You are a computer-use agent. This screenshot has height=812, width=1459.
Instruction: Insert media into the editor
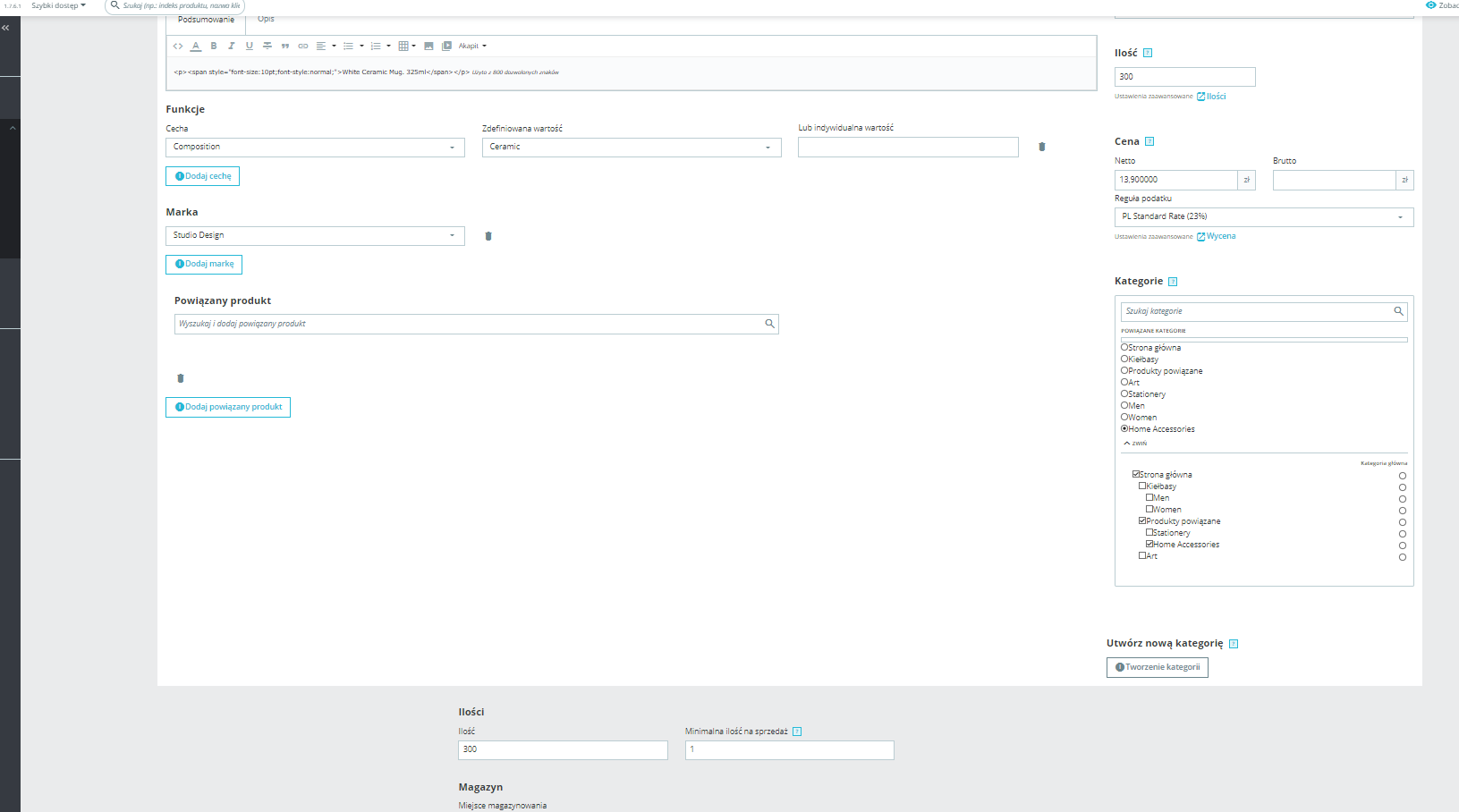coord(446,47)
